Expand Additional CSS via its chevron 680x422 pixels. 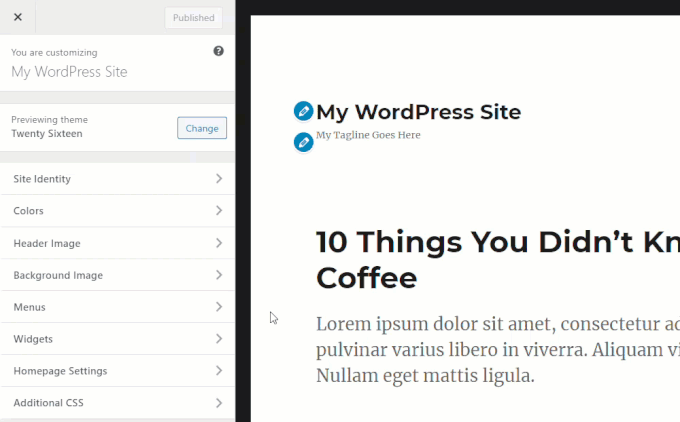219,403
